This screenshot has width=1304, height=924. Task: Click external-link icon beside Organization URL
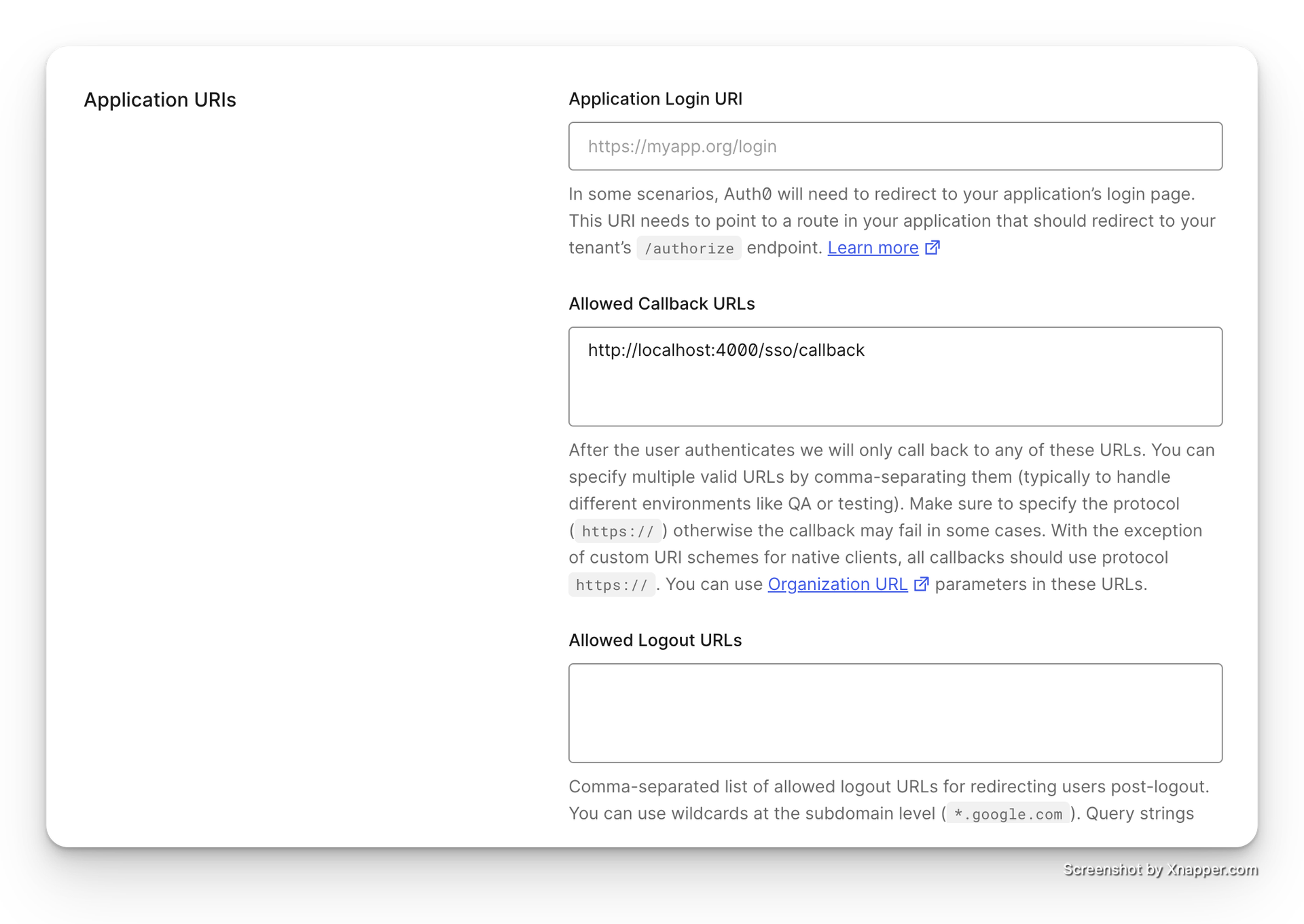[x=922, y=585]
